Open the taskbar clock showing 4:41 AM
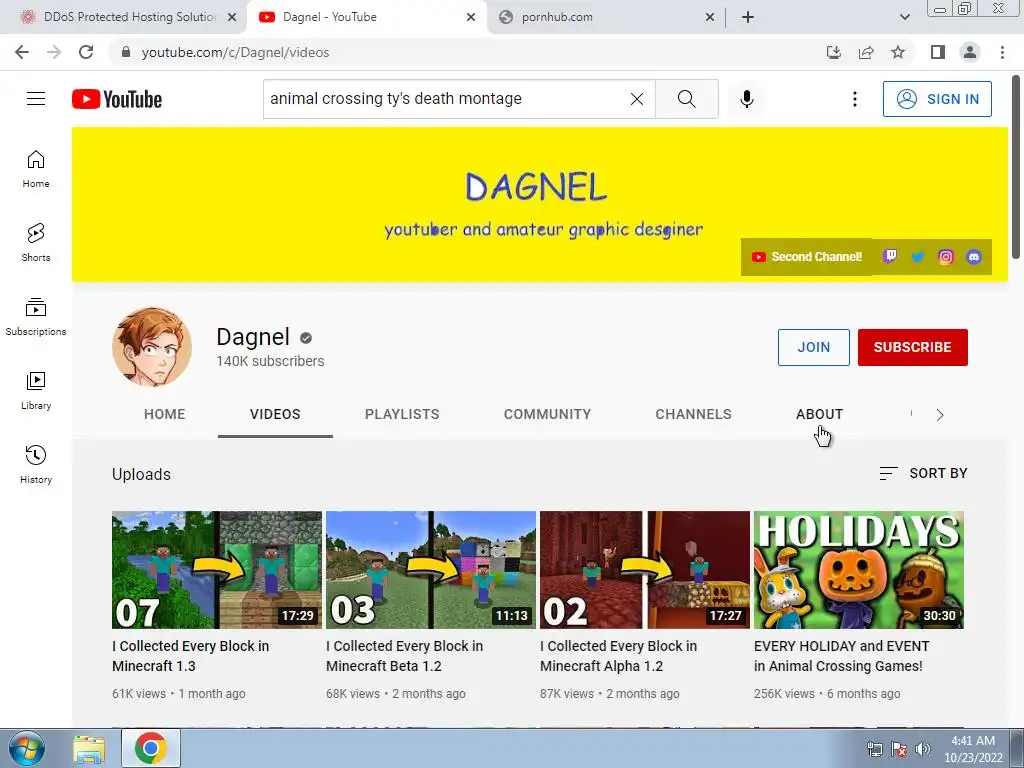Viewport: 1024px width, 768px height. click(973, 749)
